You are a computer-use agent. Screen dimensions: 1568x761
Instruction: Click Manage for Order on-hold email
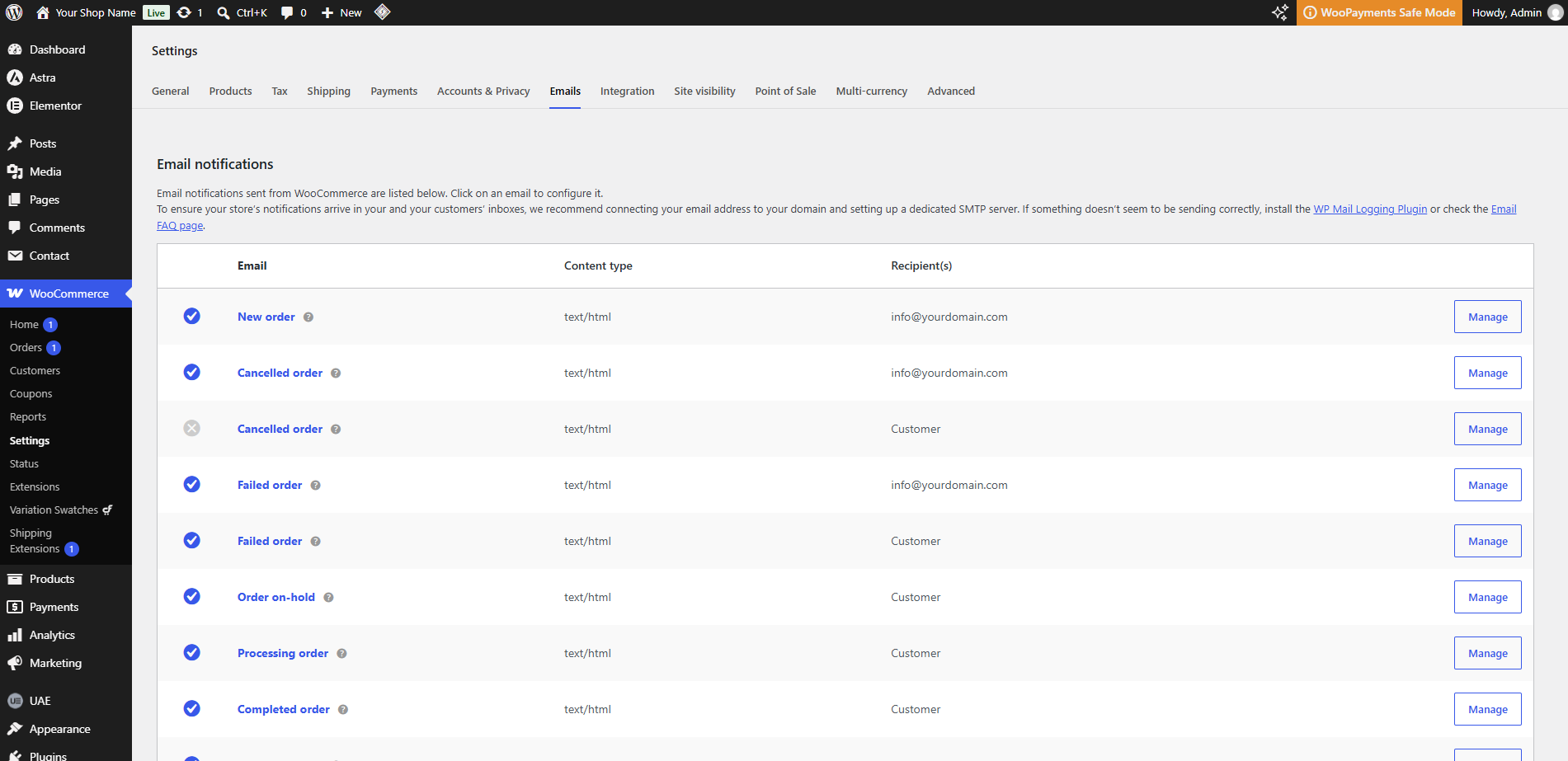pyautogui.click(x=1487, y=597)
